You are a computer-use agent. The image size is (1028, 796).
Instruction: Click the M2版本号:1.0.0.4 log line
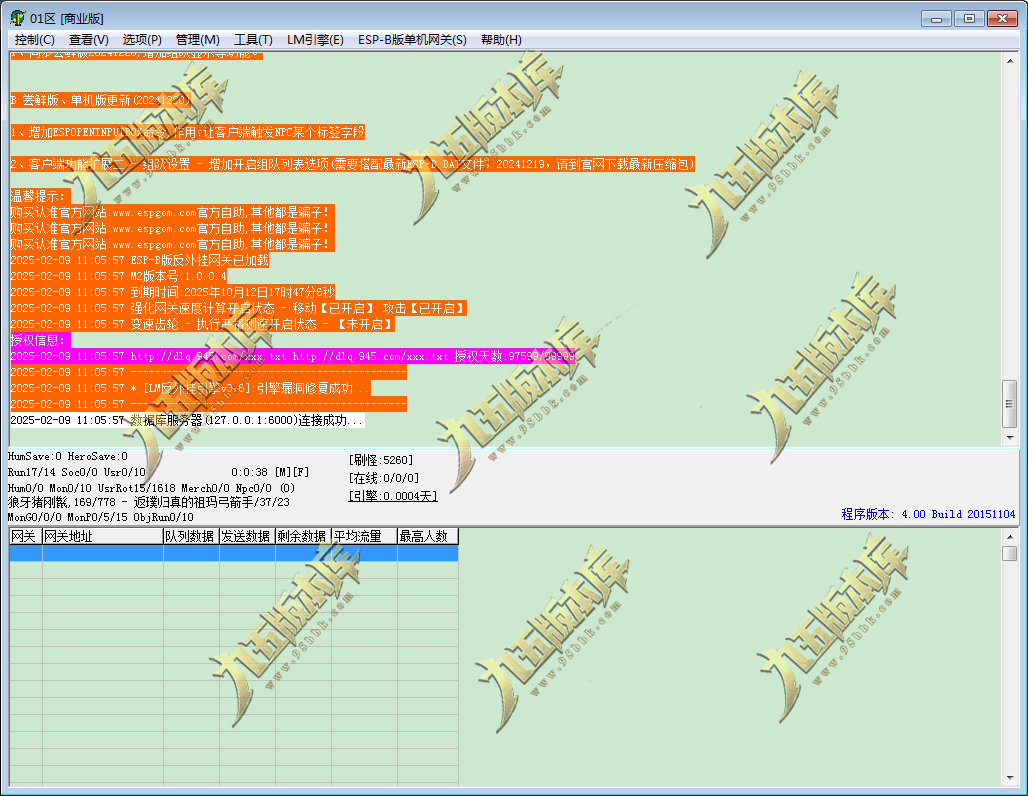tap(119, 276)
